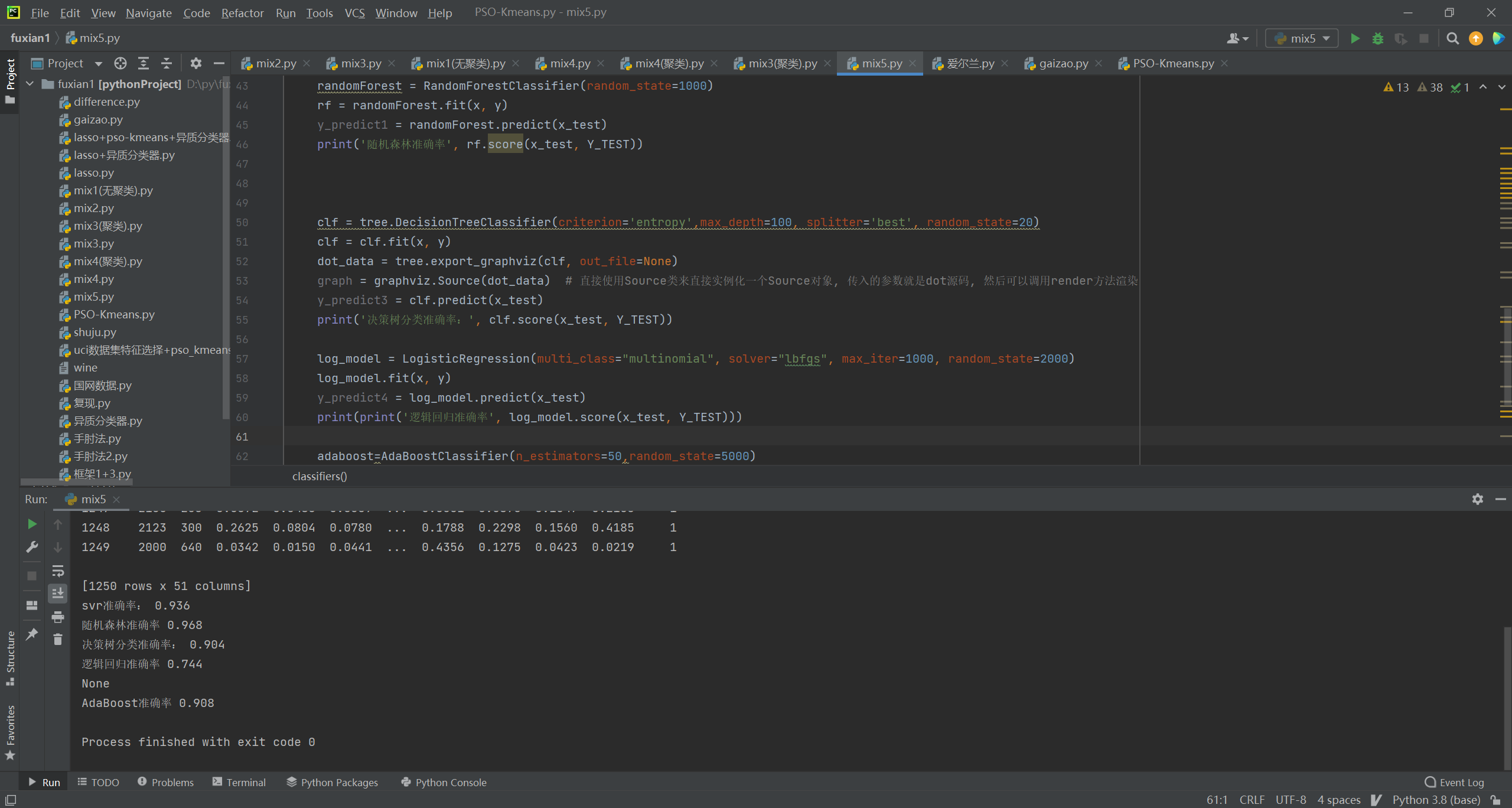Go to previous highlighted error arrow

click(x=1483, y=87)
